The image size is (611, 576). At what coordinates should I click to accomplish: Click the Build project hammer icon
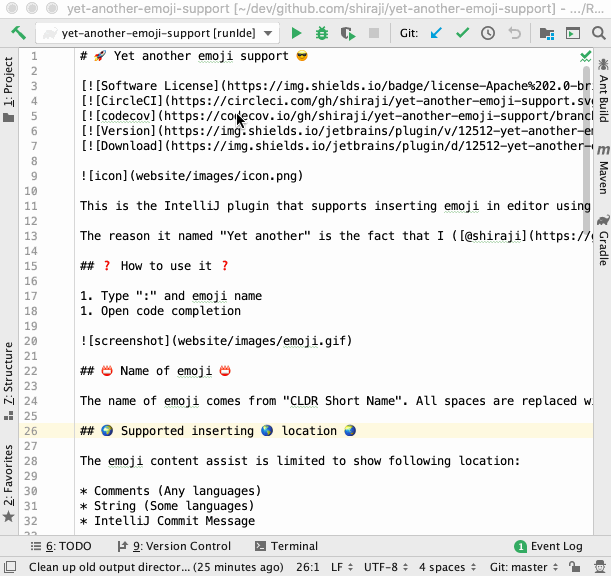point(18,33)
